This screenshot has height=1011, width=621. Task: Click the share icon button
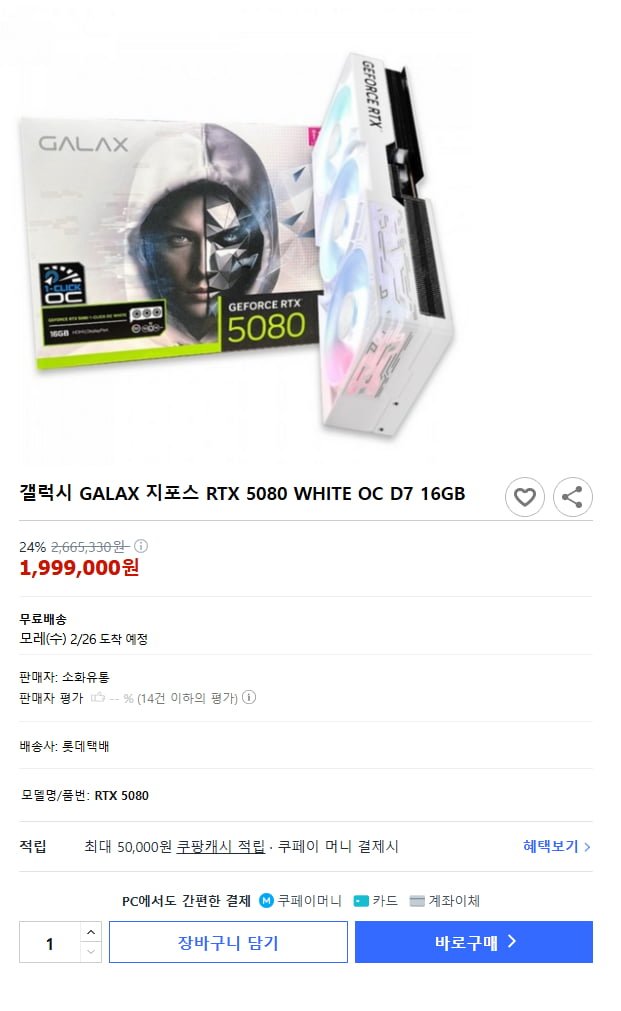pos(573,496)
